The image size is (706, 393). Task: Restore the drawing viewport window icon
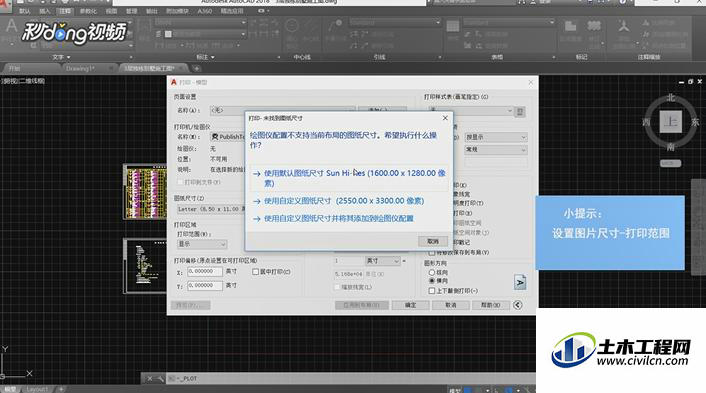point(690,81)
